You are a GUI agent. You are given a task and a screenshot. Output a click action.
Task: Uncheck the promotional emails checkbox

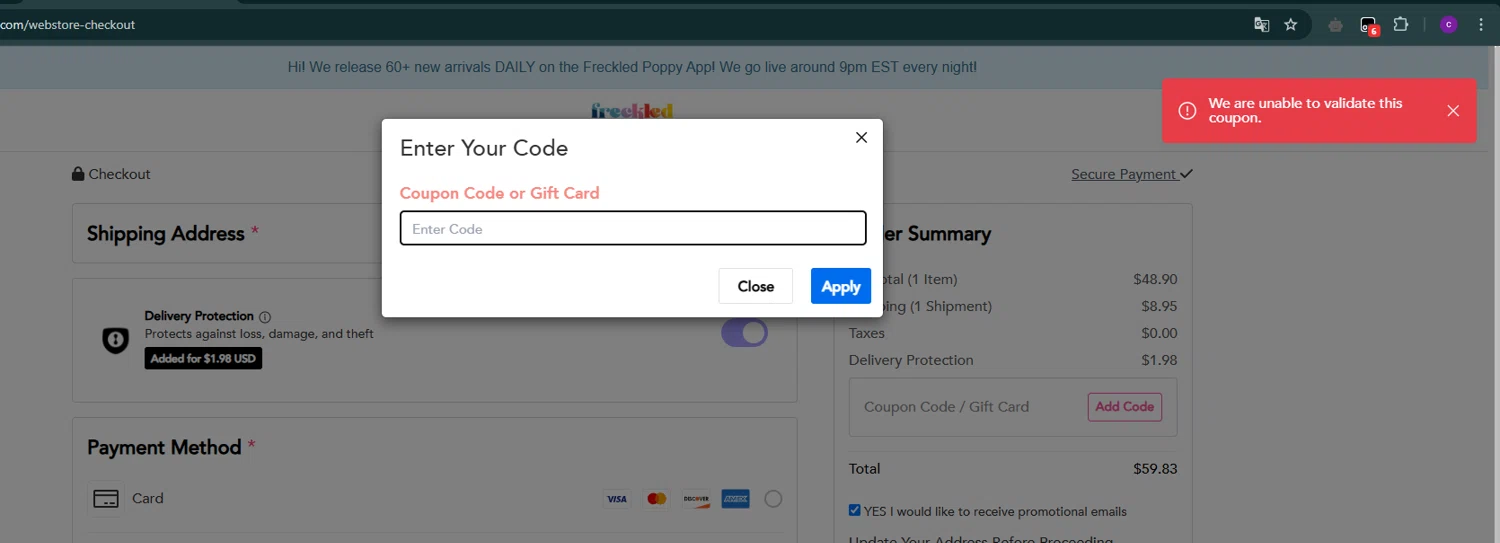(x=854, y=510)
